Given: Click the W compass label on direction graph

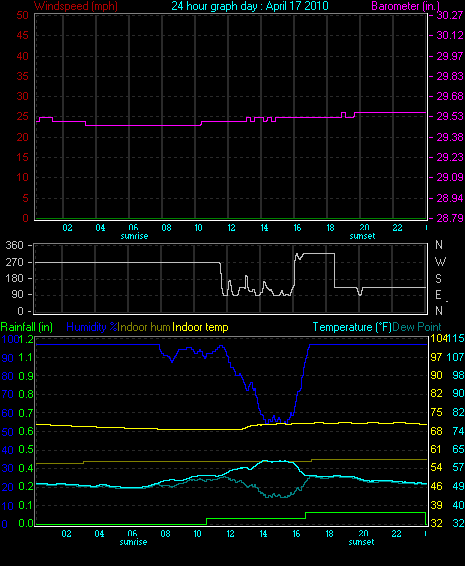Looking at the screenshot, I should [440, 261].
